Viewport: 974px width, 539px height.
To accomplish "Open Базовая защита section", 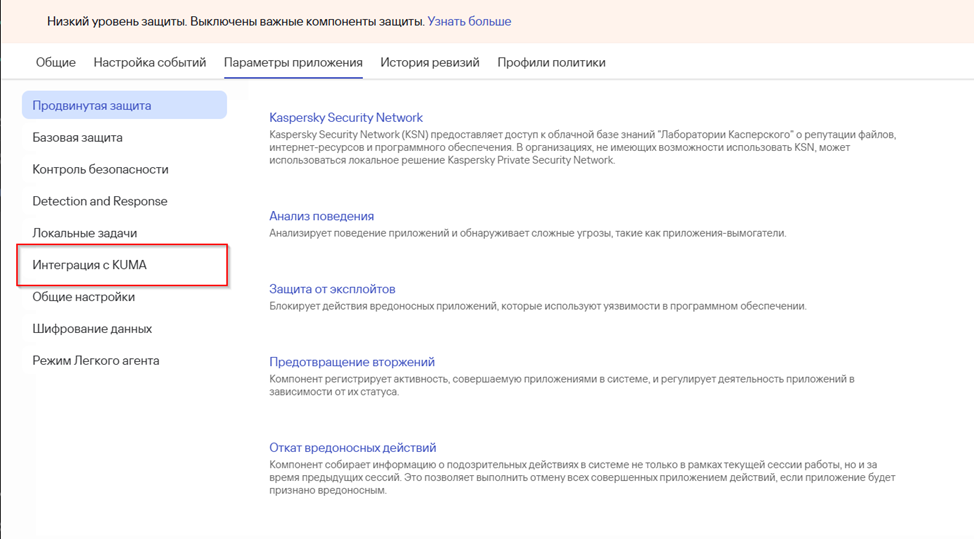I will click(77, 137).
